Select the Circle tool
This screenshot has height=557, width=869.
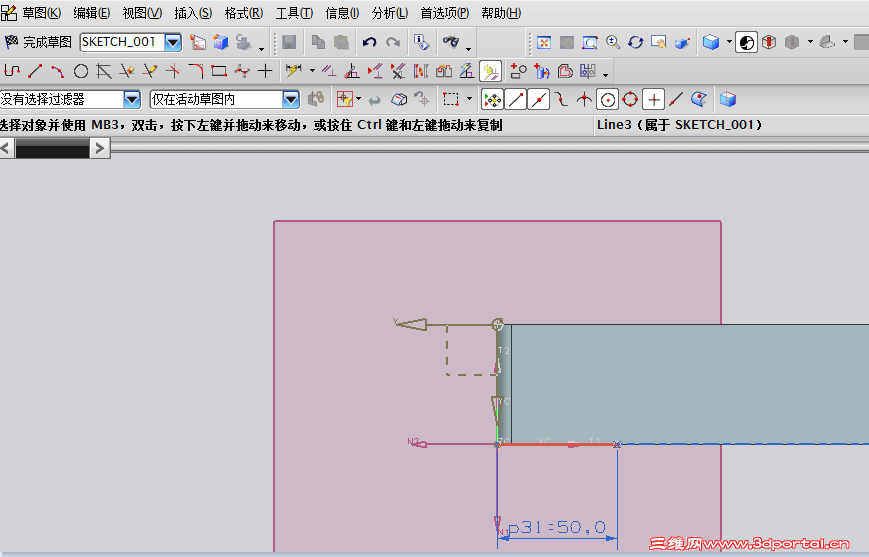point(81,71)
